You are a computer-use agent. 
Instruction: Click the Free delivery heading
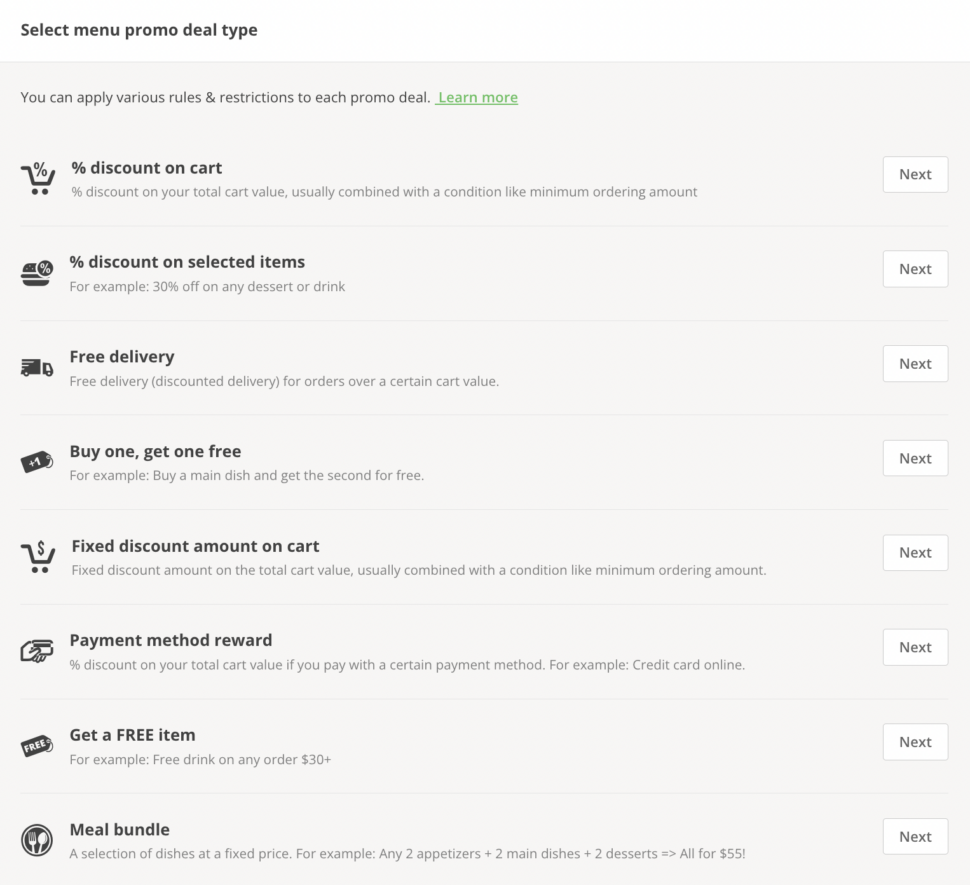(122, 356)
